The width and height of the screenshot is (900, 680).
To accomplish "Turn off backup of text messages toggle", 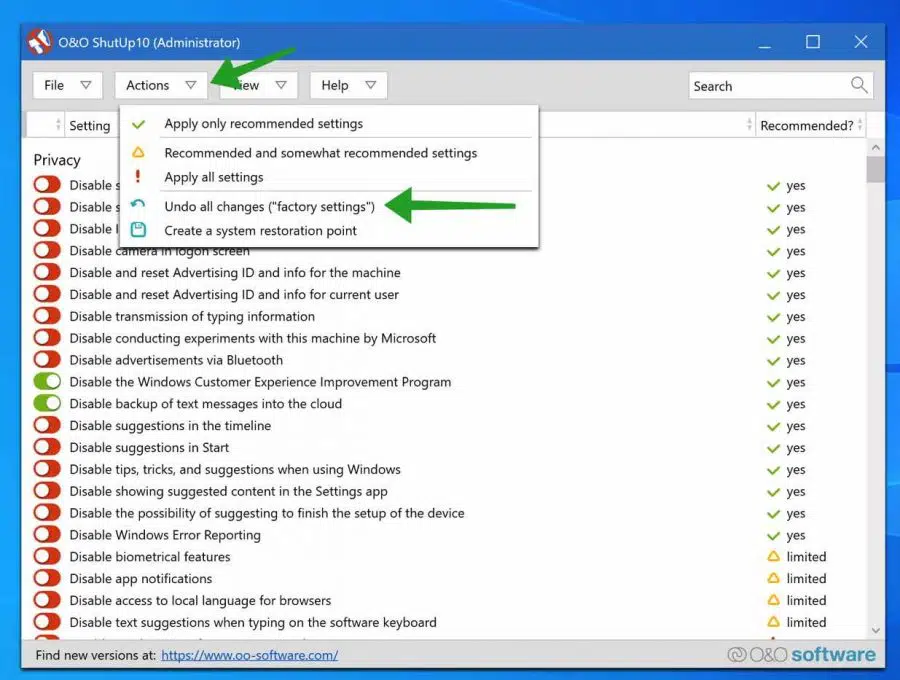I will (x=47, y=403).
